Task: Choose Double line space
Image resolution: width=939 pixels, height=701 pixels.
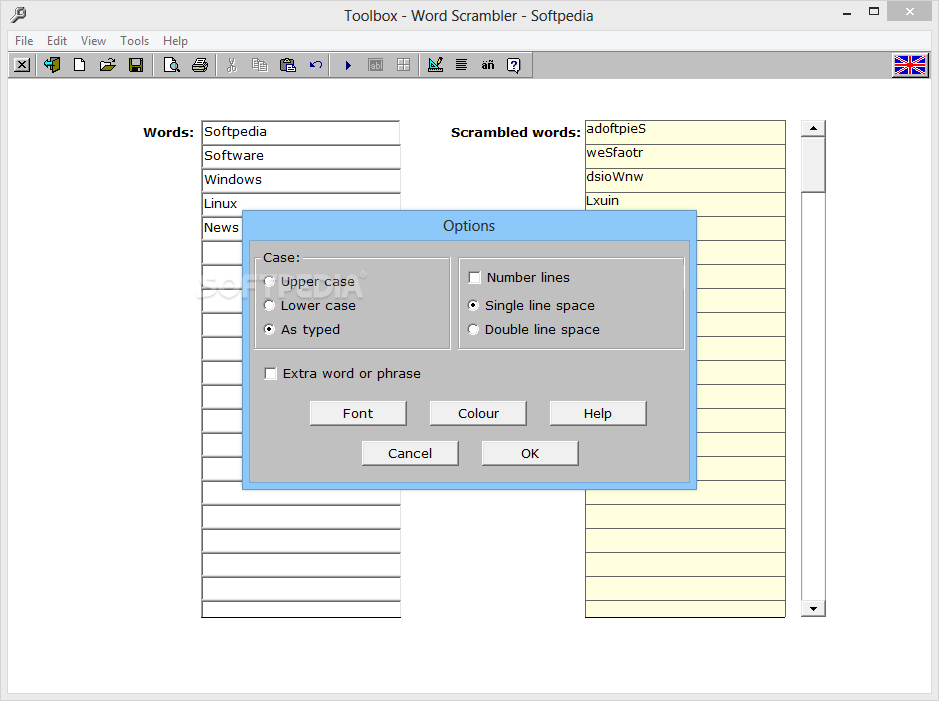Action: [534, 329]
